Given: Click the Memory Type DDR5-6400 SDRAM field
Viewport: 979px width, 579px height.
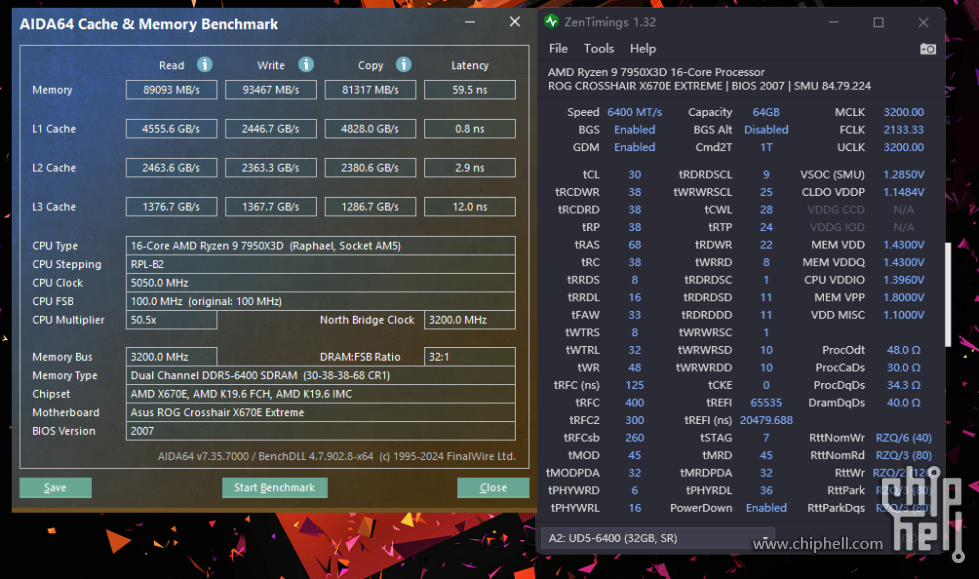Looking at the screenshot, I should 321,375.
